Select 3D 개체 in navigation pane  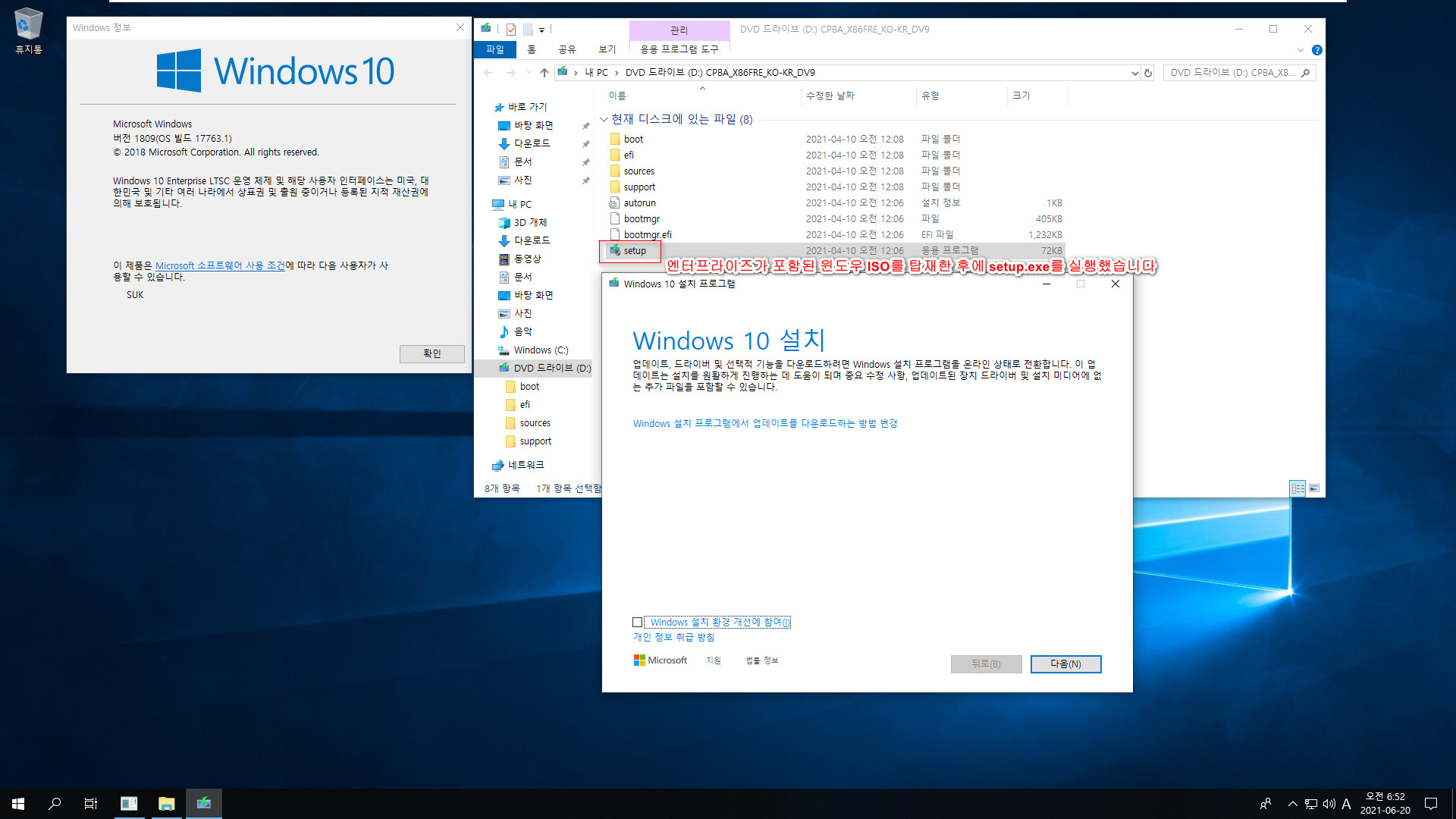(530, 223)
